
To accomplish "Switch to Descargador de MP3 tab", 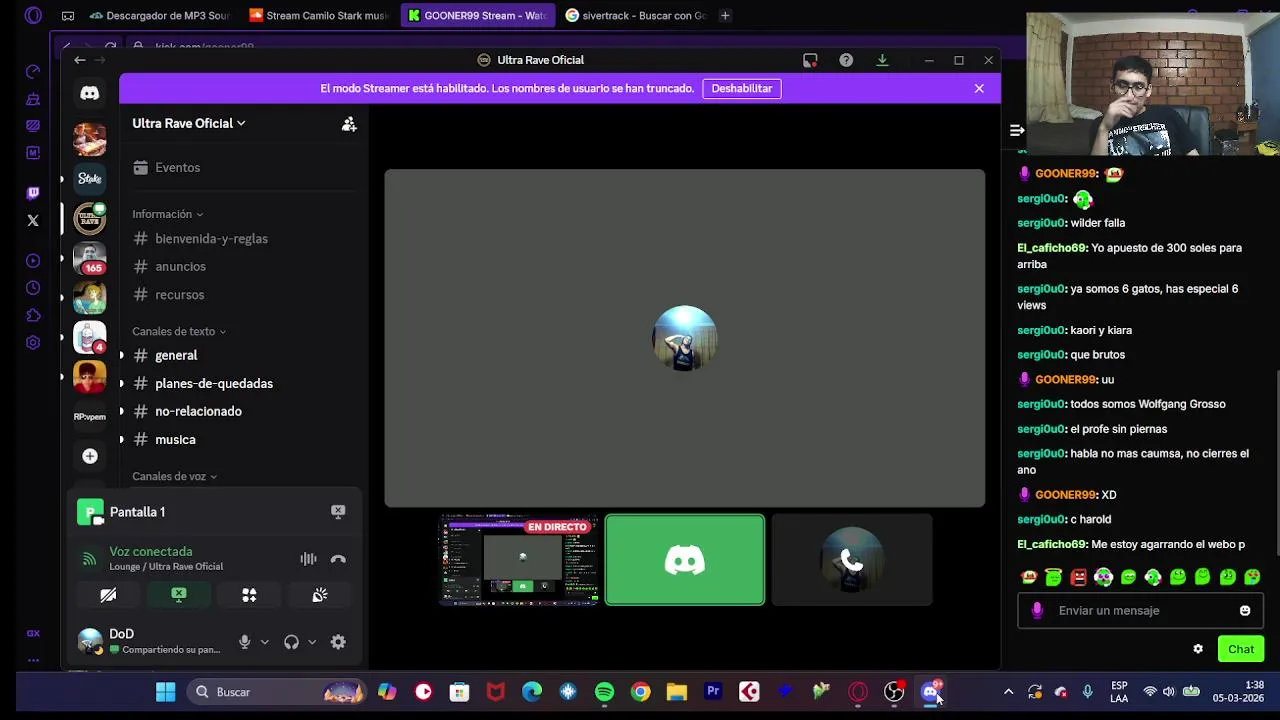I will 160,15.
